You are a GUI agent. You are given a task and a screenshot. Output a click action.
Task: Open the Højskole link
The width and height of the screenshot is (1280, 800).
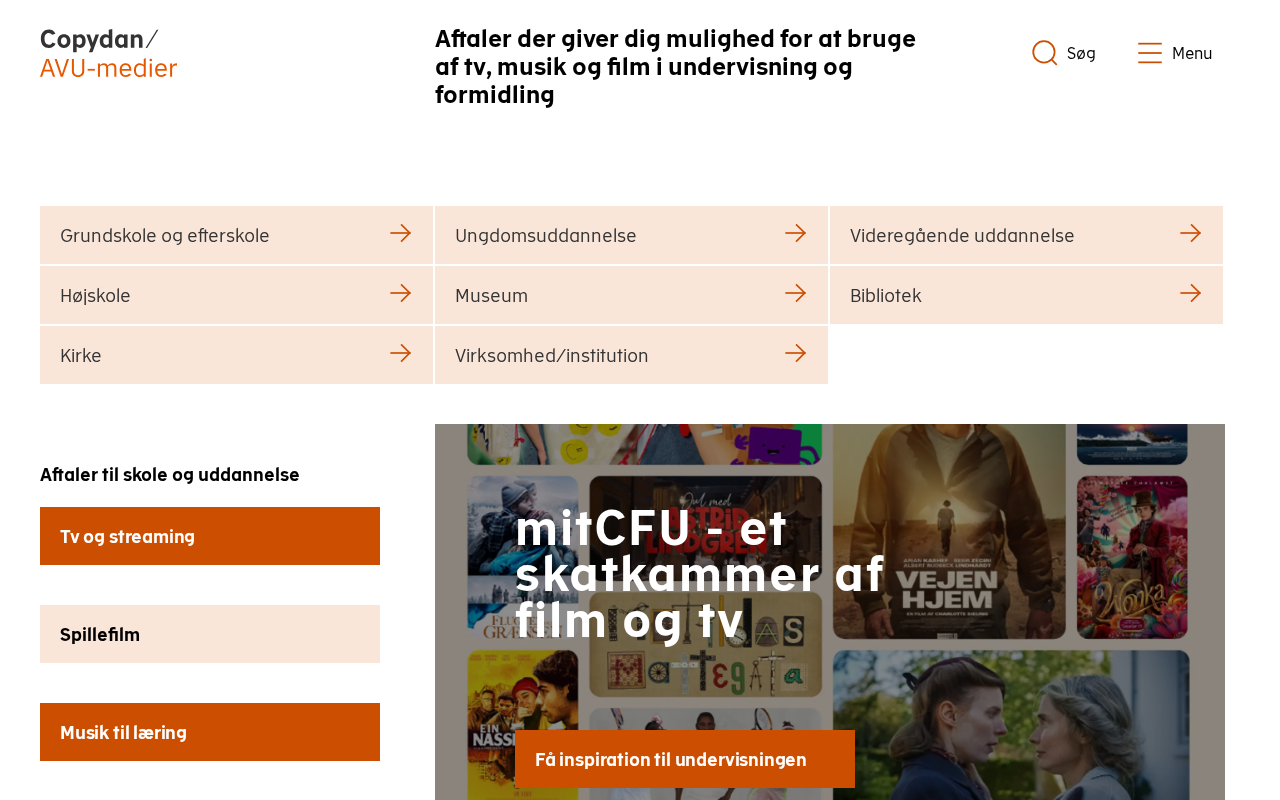(x=236, y=295)
